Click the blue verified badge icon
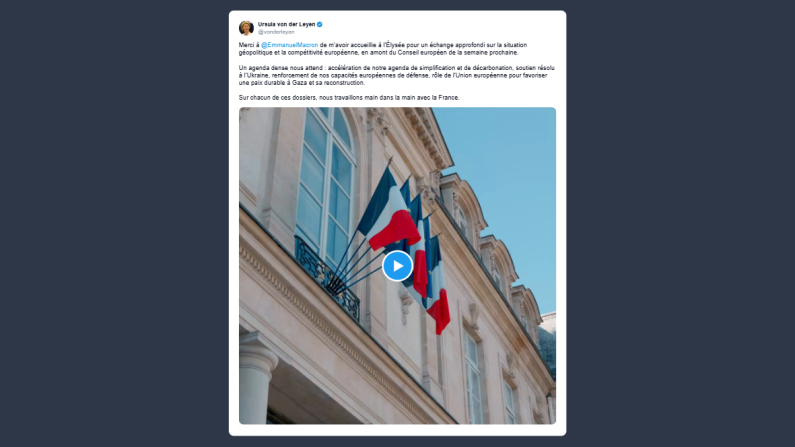The height and width of the screenshot is (447, 795). tap(319, 24)
